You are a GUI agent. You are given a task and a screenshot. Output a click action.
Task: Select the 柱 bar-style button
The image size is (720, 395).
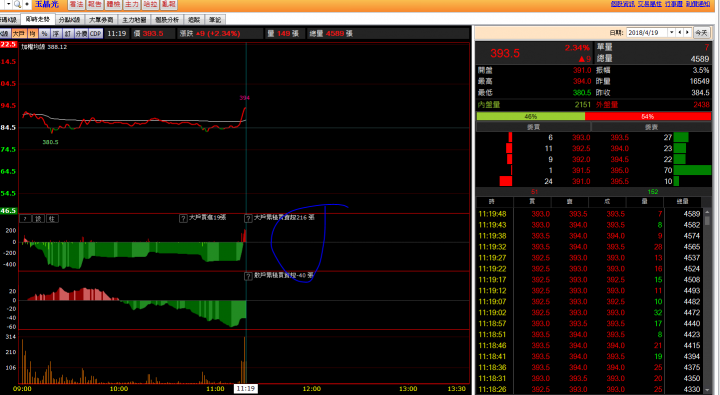52,219
